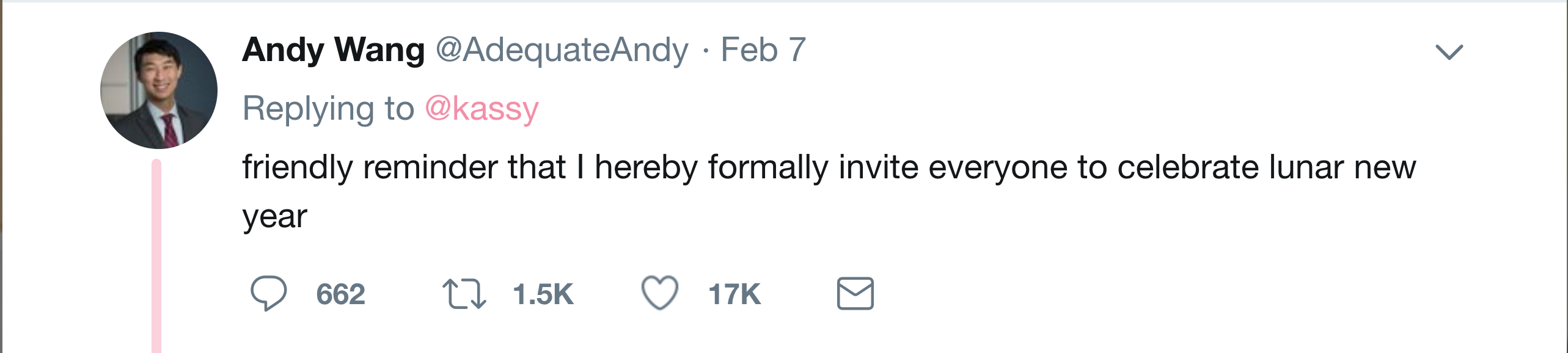Open Andy Wang's profile photo
Viewport: 1568px width, 353px height.
point(159,90)
